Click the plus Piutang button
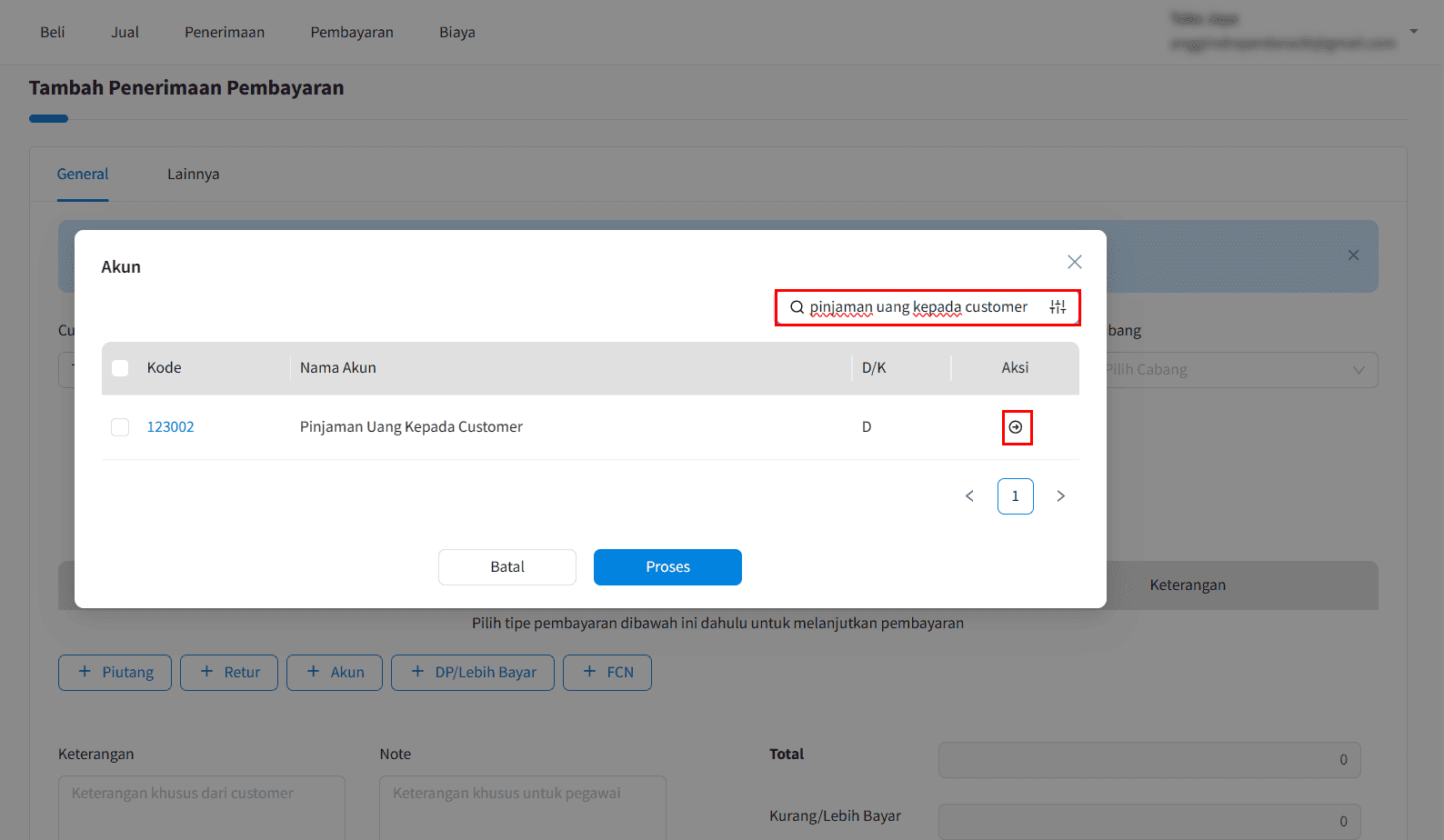Viewport: 1444px width, 840px height. tap(115, 673)
